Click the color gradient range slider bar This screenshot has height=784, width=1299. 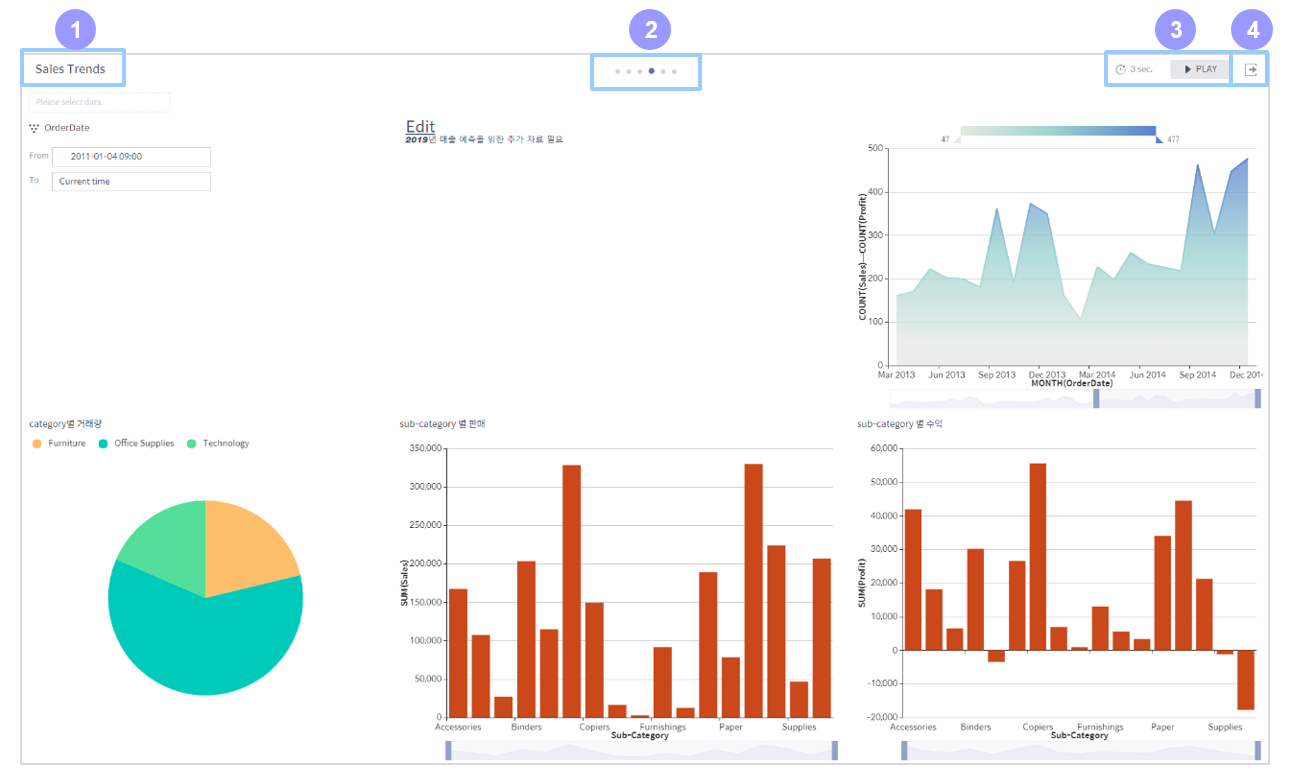point(1058,131)
